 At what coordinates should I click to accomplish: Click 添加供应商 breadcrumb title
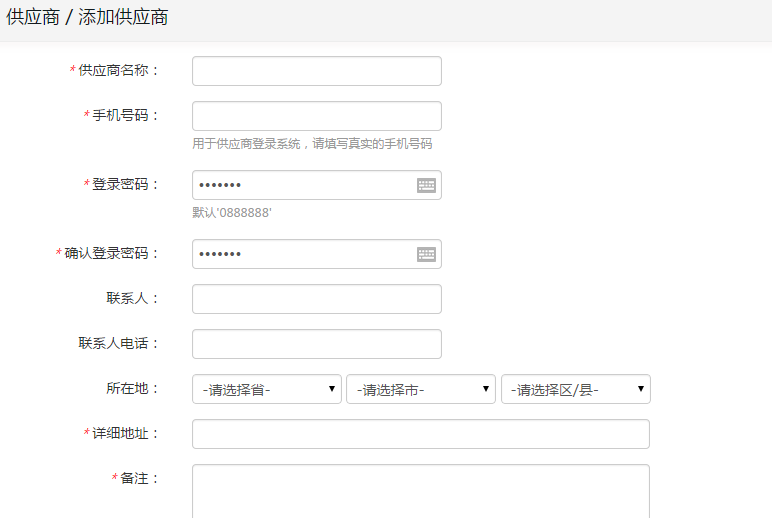[x=123, y=17]
